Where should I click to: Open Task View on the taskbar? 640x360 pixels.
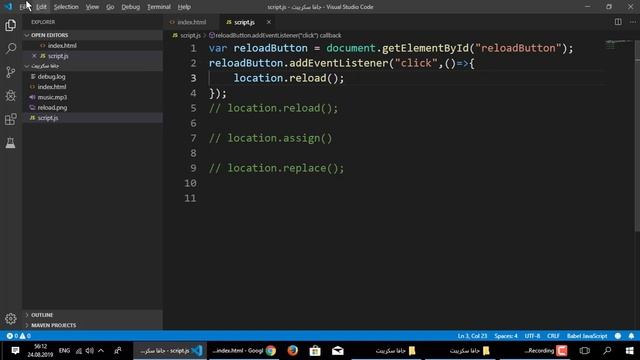(x=584, y=351)
